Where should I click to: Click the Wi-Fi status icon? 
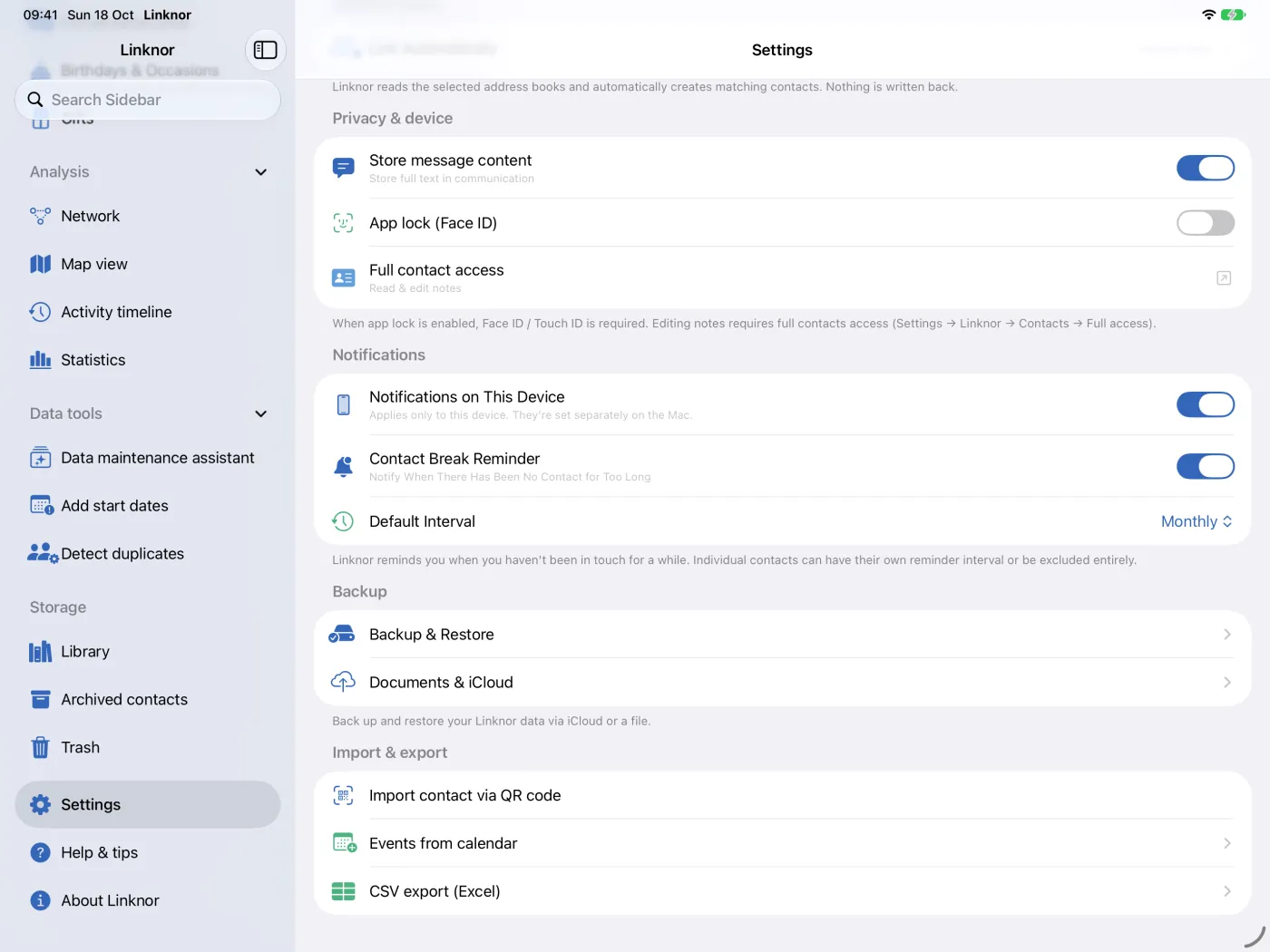point(1208,15)
